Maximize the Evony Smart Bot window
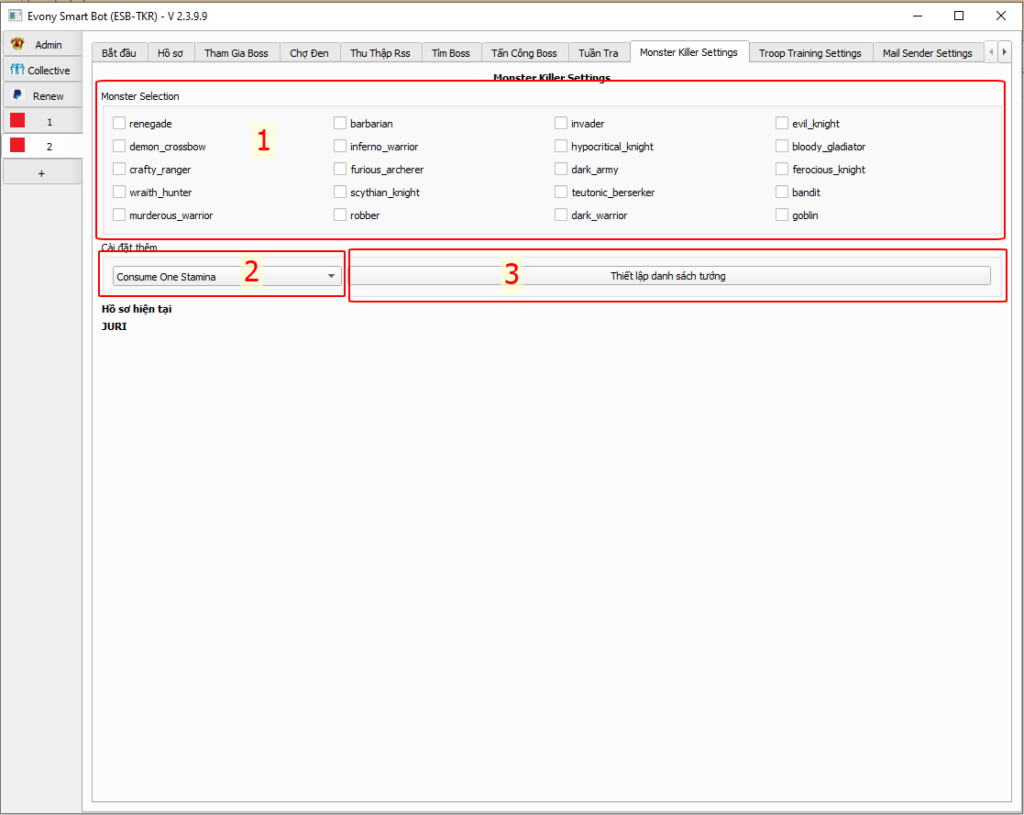 pyautogui.click(x=959, y=16)
